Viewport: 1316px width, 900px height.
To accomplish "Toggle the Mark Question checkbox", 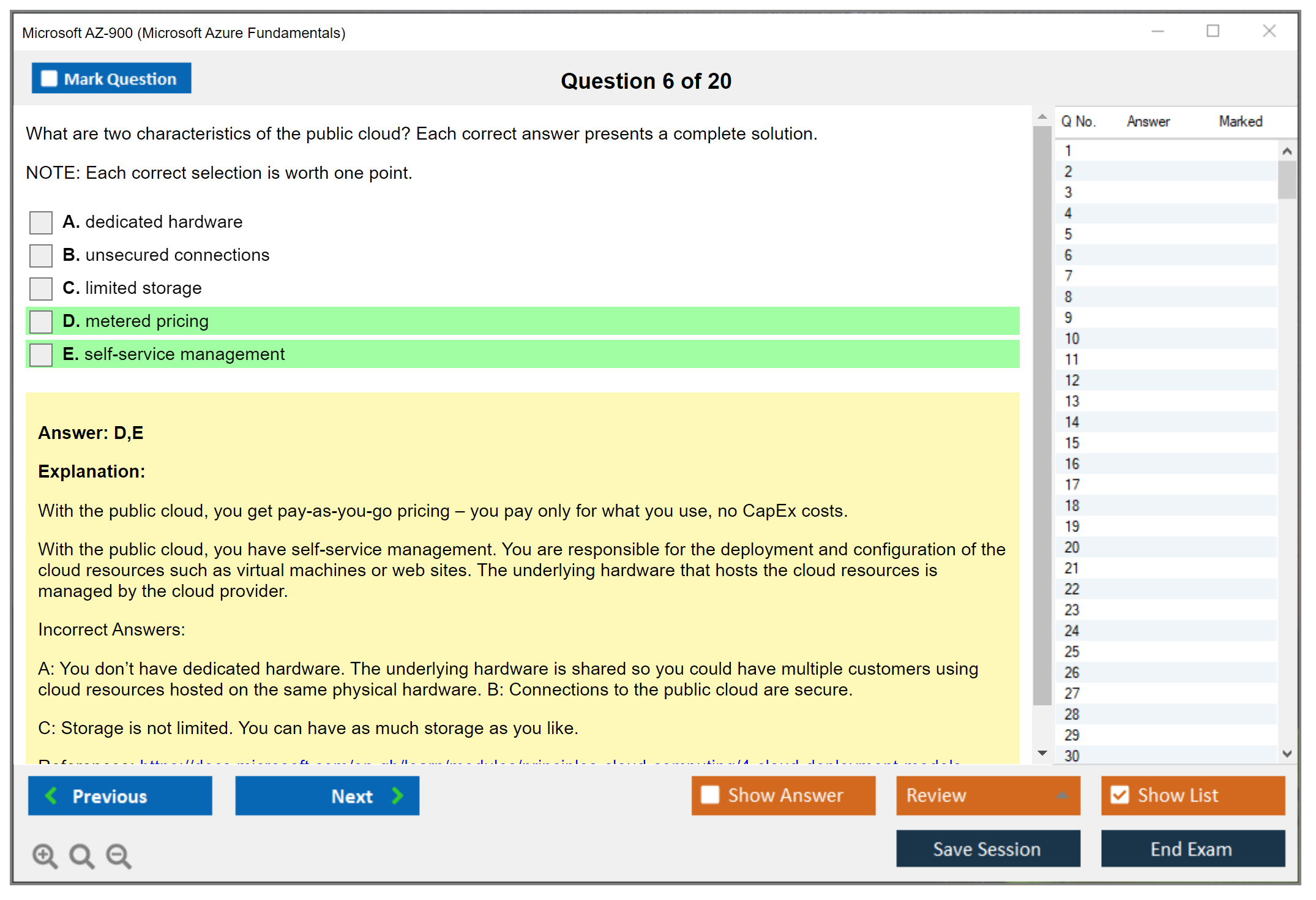I will [x=49, y=78].
